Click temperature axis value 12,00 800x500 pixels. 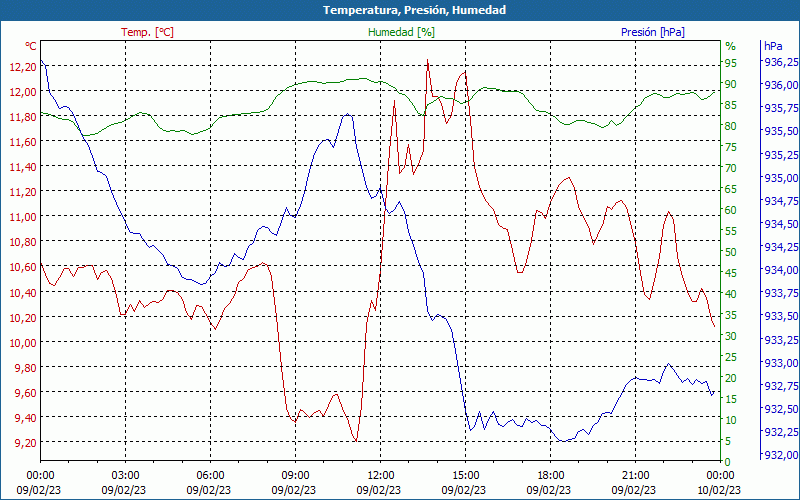point(23,92)
